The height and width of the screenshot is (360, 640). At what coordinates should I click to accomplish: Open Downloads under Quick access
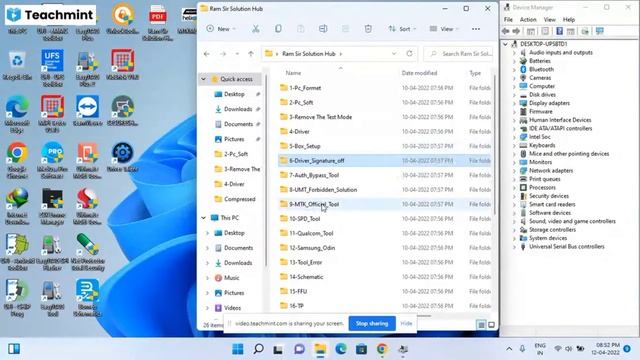[x=237, y=109]
